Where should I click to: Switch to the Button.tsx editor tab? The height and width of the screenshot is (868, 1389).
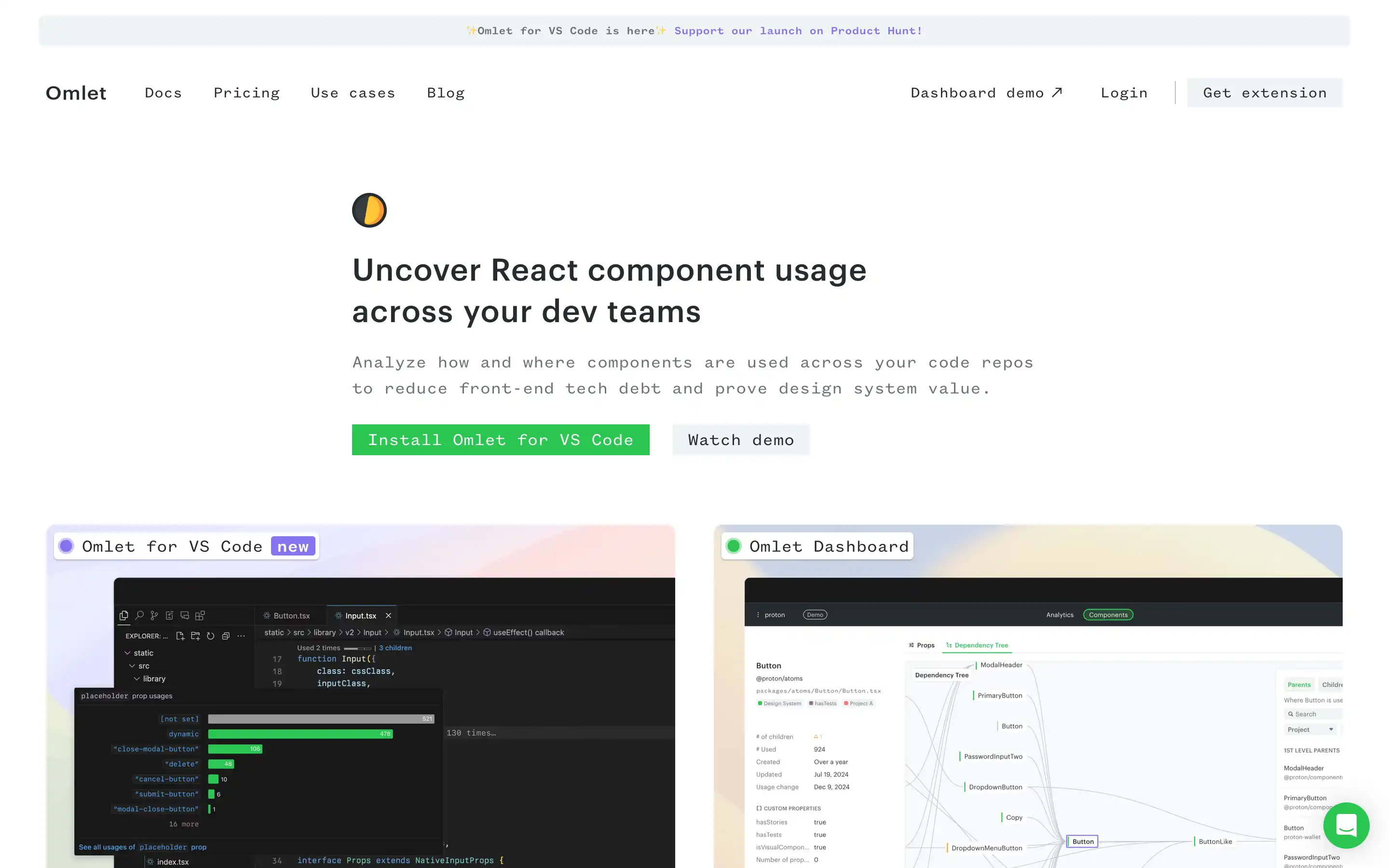click(286, 615)
